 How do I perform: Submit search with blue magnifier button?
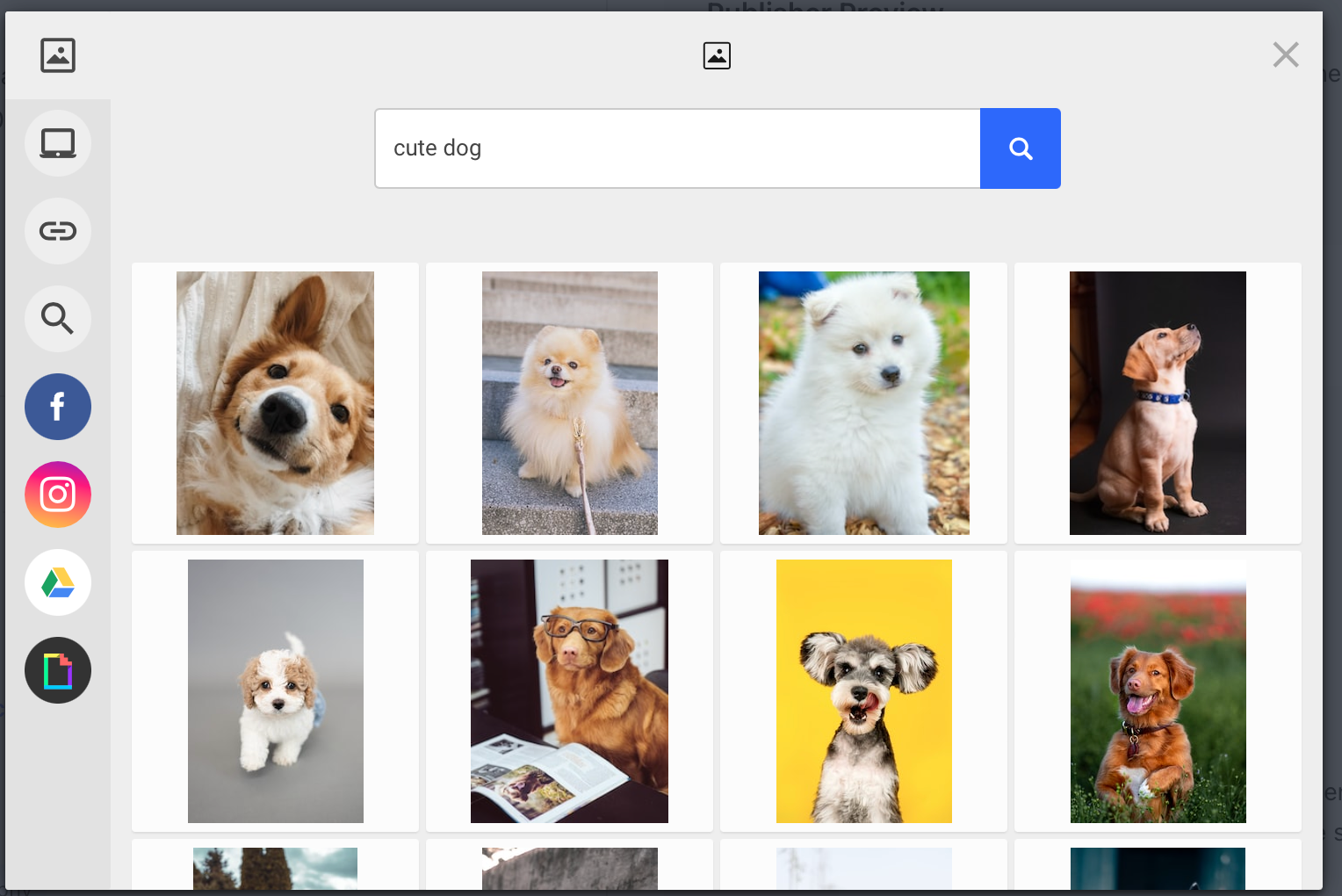coord(1021,148)
